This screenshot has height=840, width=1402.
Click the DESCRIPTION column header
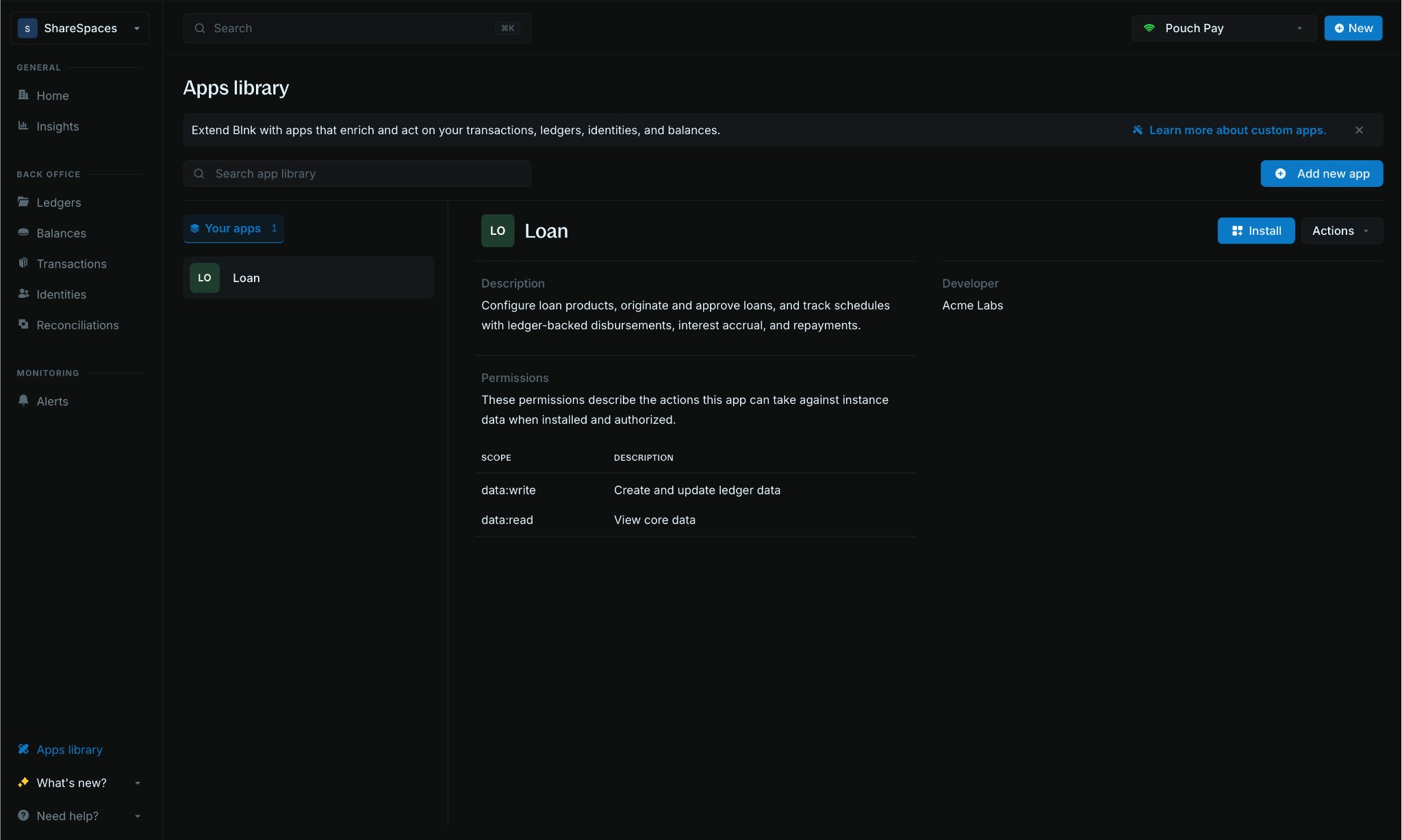[x=643, y=458]
